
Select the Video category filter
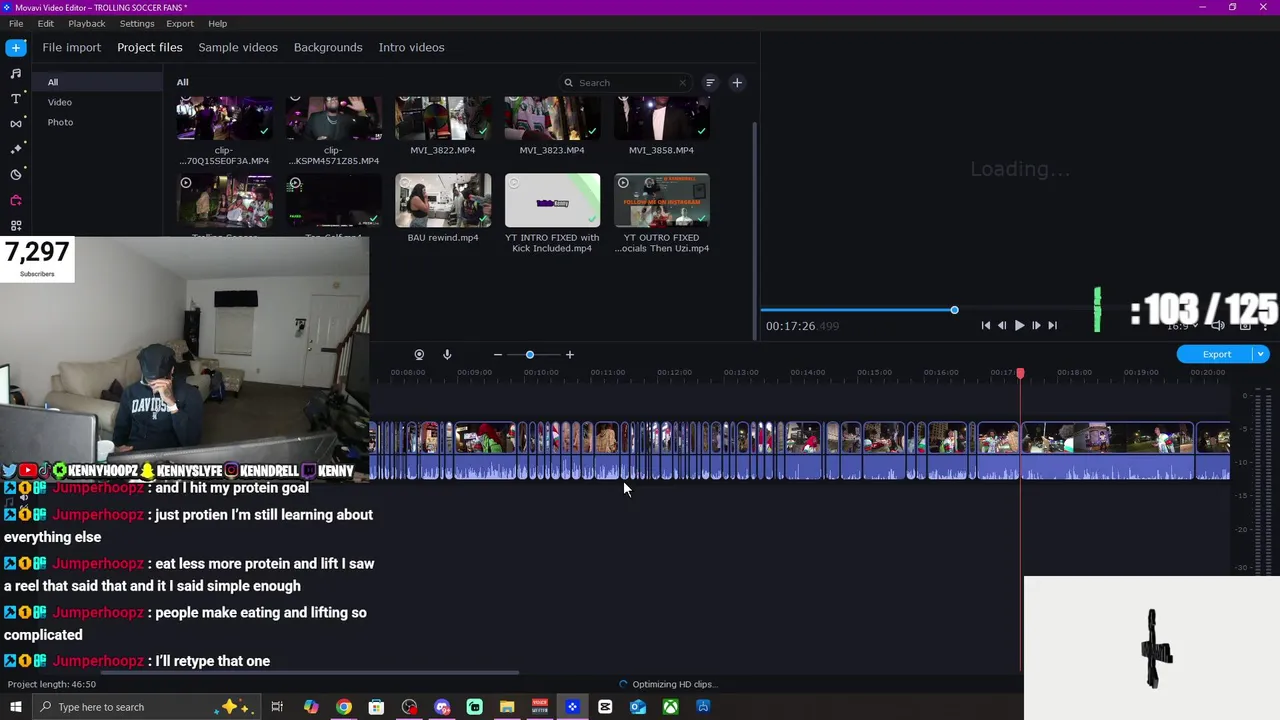point(60,102)
